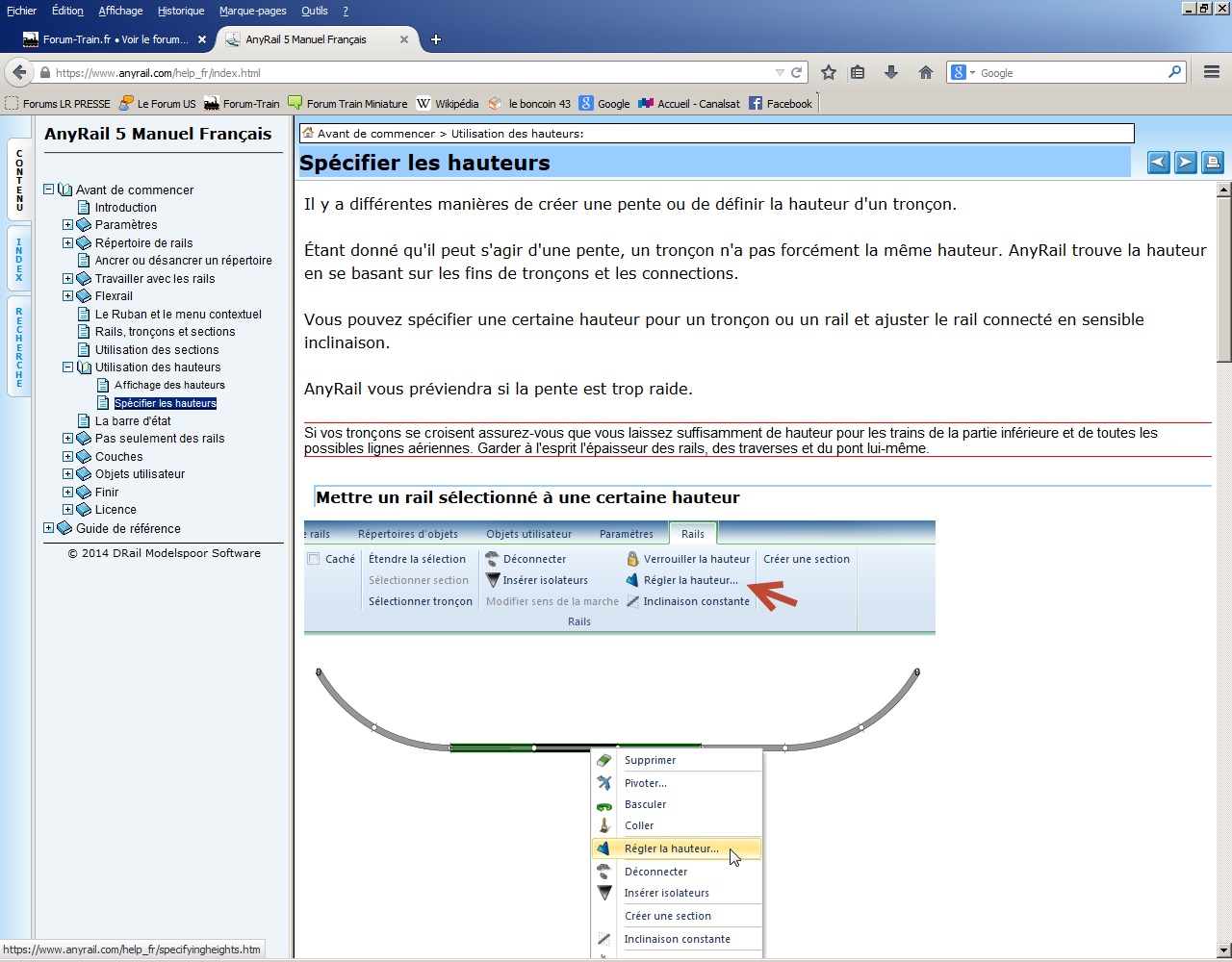Expand the Paramètres tree node

tap(68, 225)
